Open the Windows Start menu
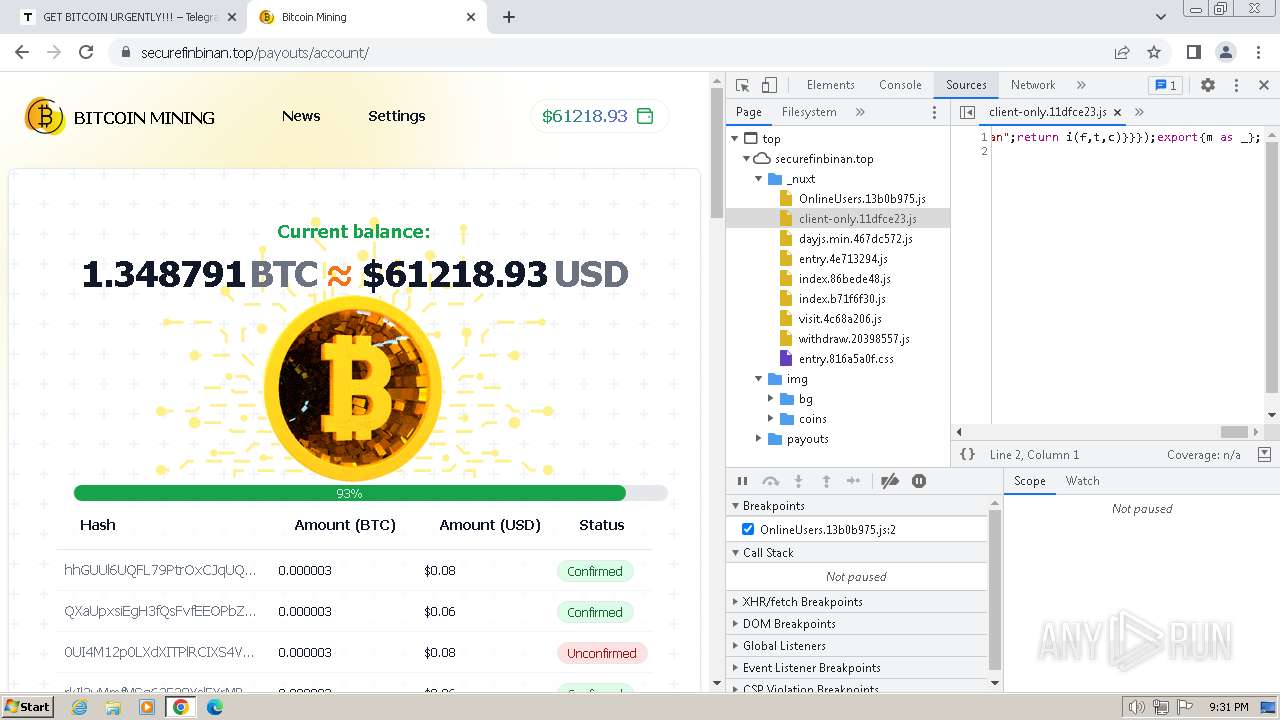Screen dimensions: 1280x720 28,706
